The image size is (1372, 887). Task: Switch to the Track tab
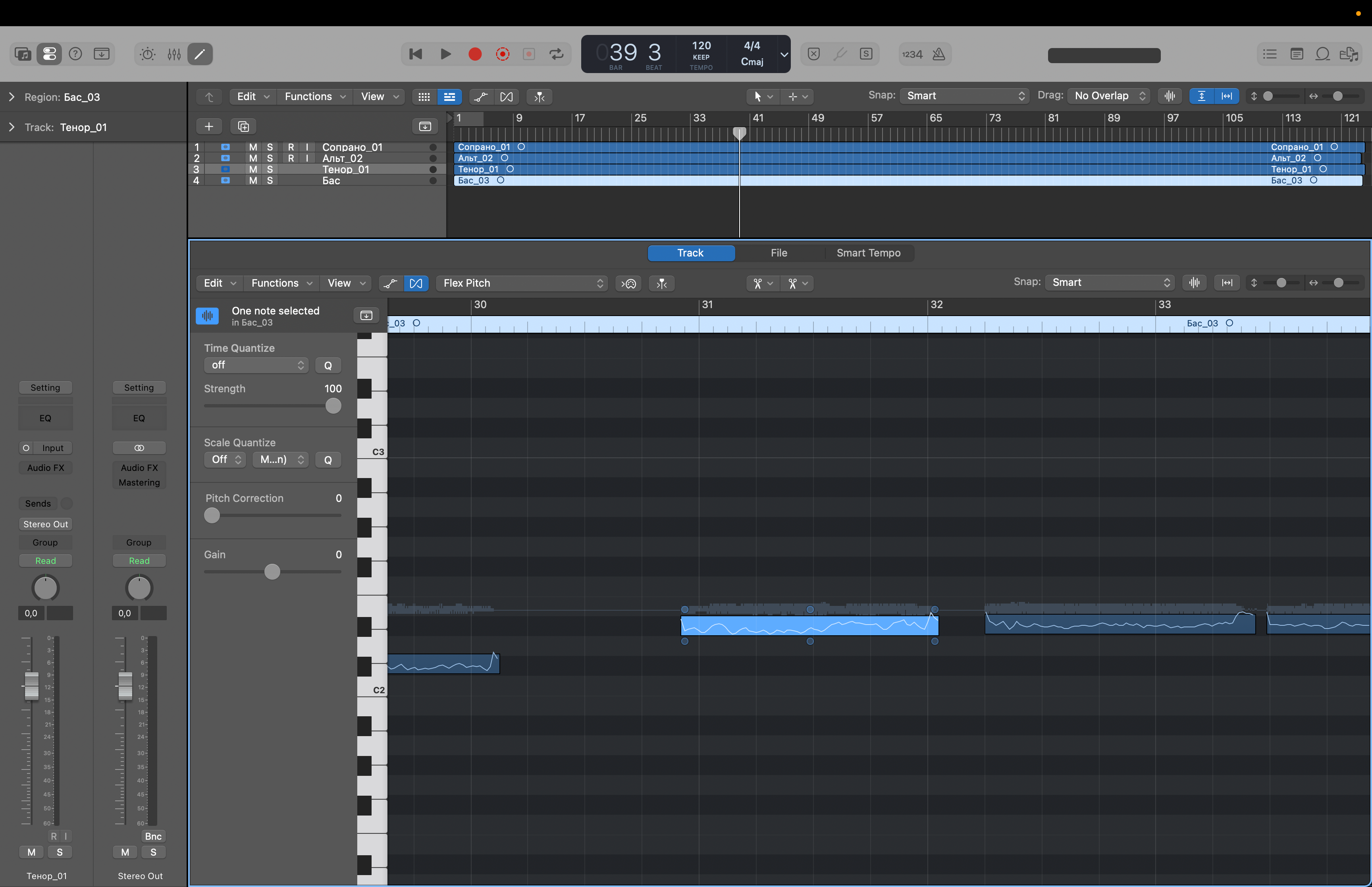[x=691, y=253]
